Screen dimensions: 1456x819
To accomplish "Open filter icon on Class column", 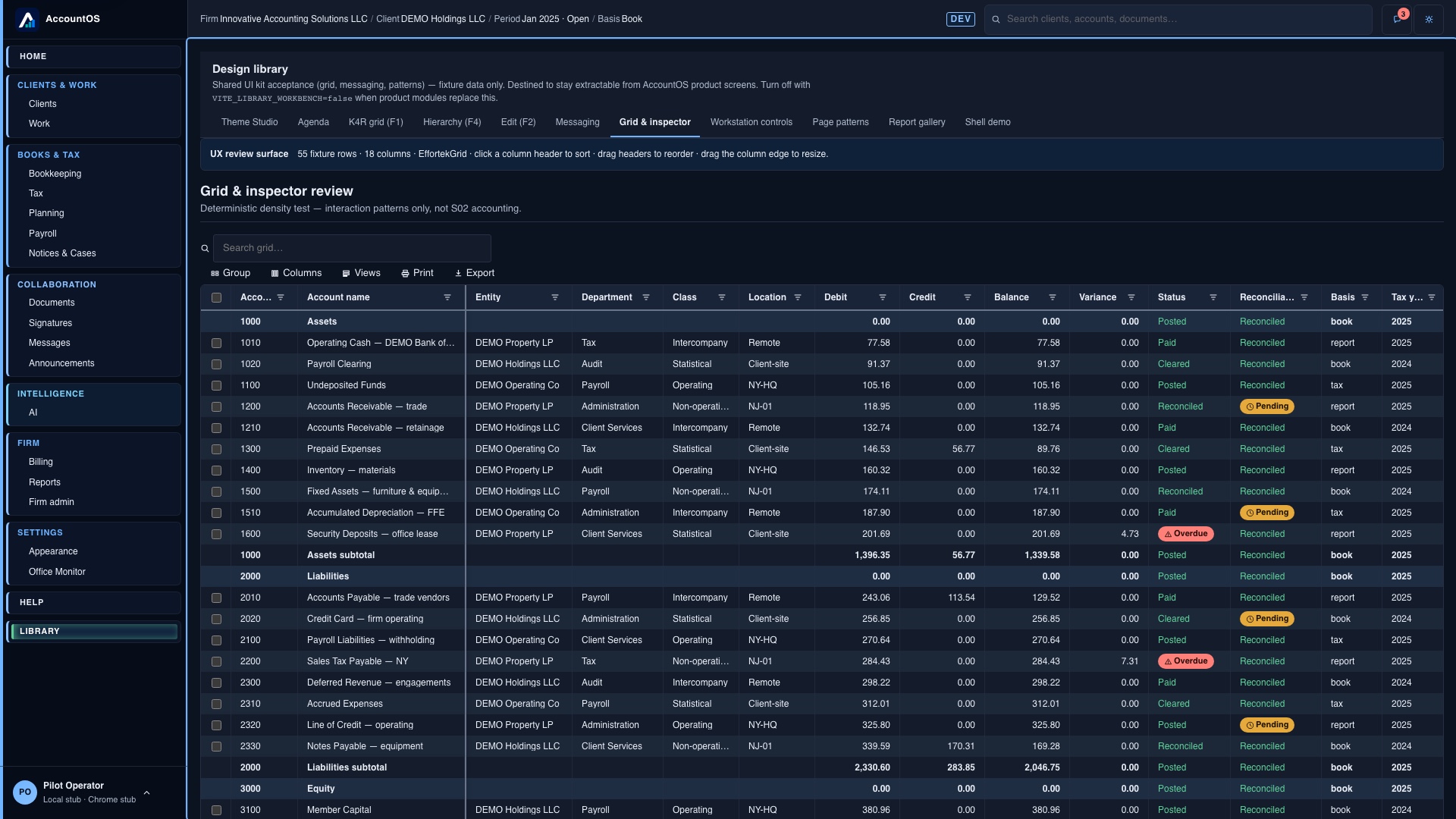I will pos(722,297).
